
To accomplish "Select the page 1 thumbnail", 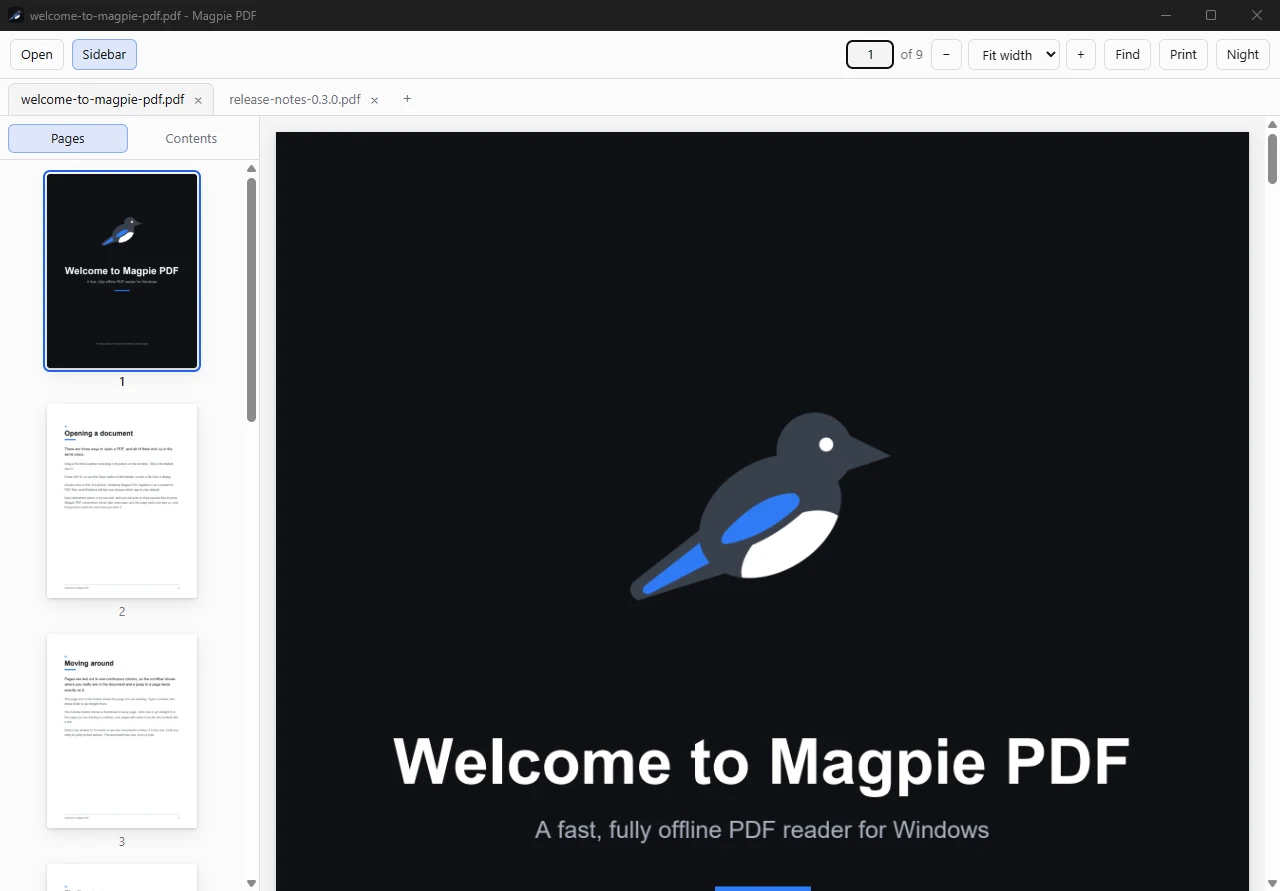I will pos(122,271).
